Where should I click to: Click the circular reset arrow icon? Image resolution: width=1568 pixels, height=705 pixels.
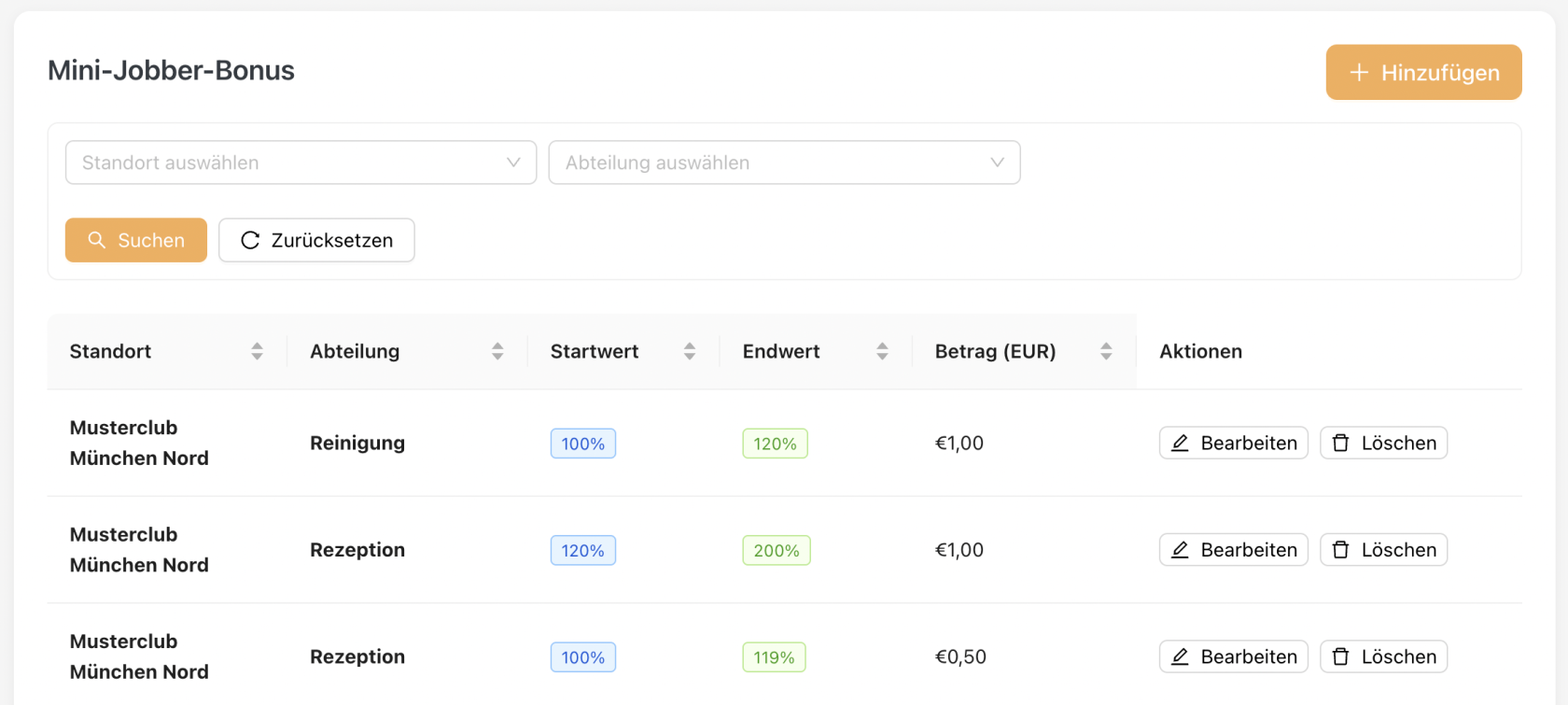(249, 240)
